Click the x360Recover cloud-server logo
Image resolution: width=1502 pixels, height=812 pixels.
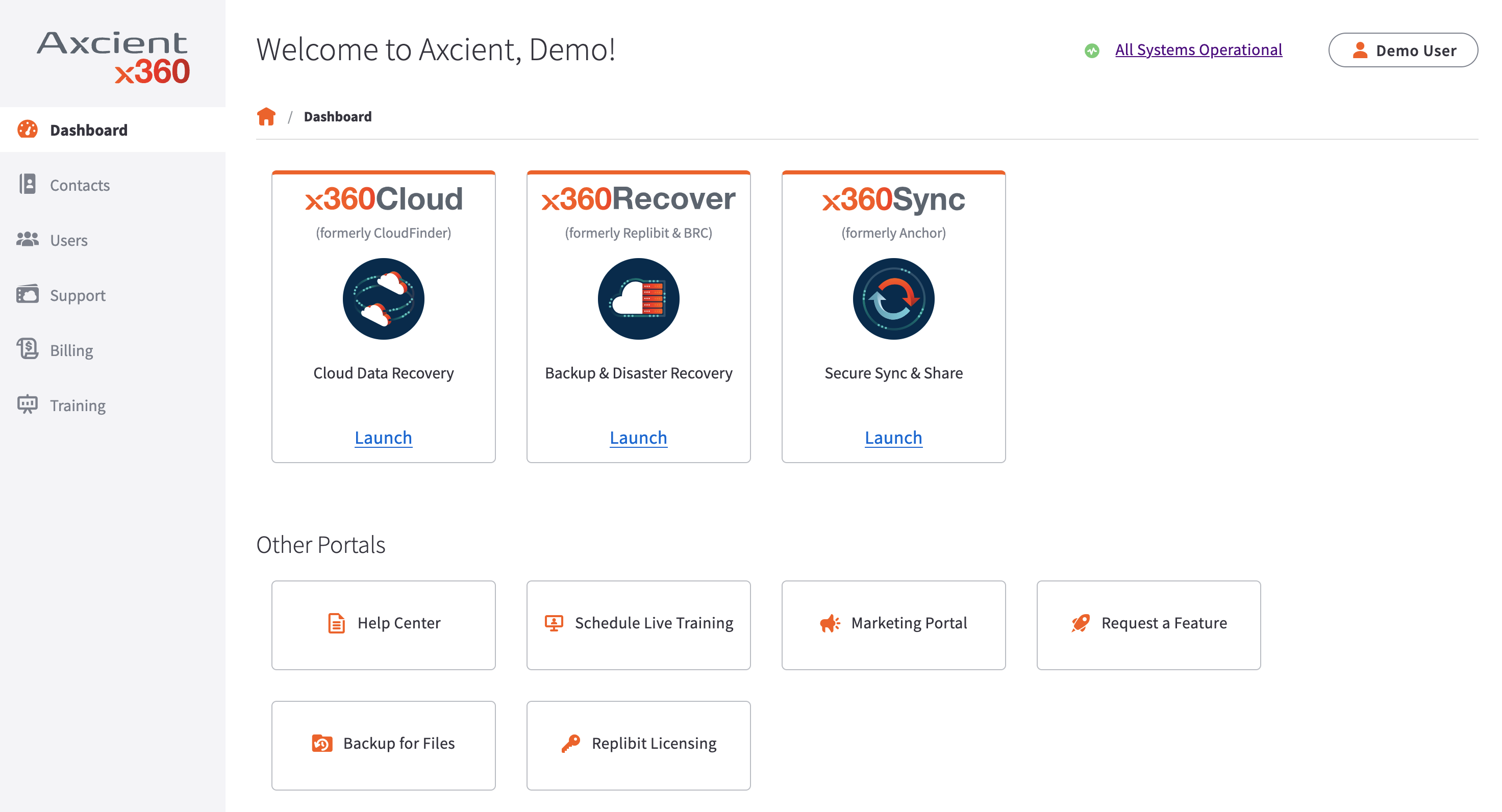click(x=638, y=298)
